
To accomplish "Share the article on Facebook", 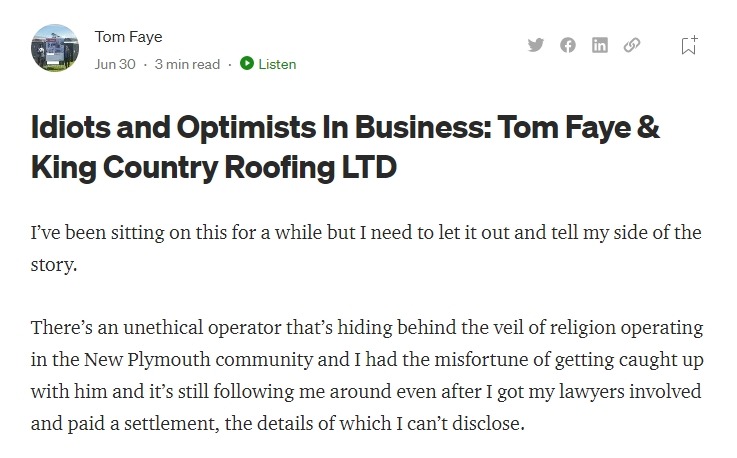I will click(x=568, y=45).
